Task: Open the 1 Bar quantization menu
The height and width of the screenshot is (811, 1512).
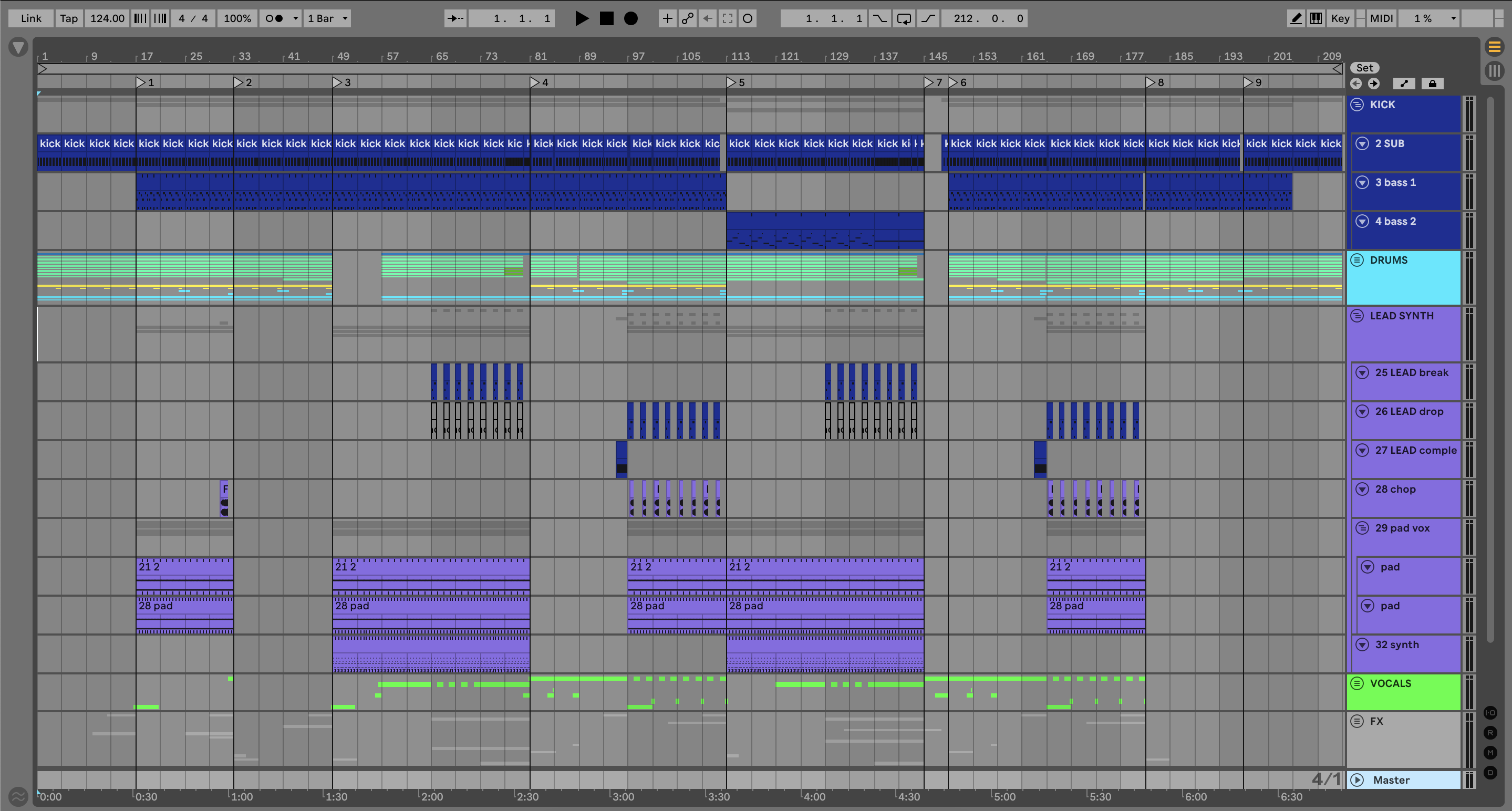Action: coord(327,18)
